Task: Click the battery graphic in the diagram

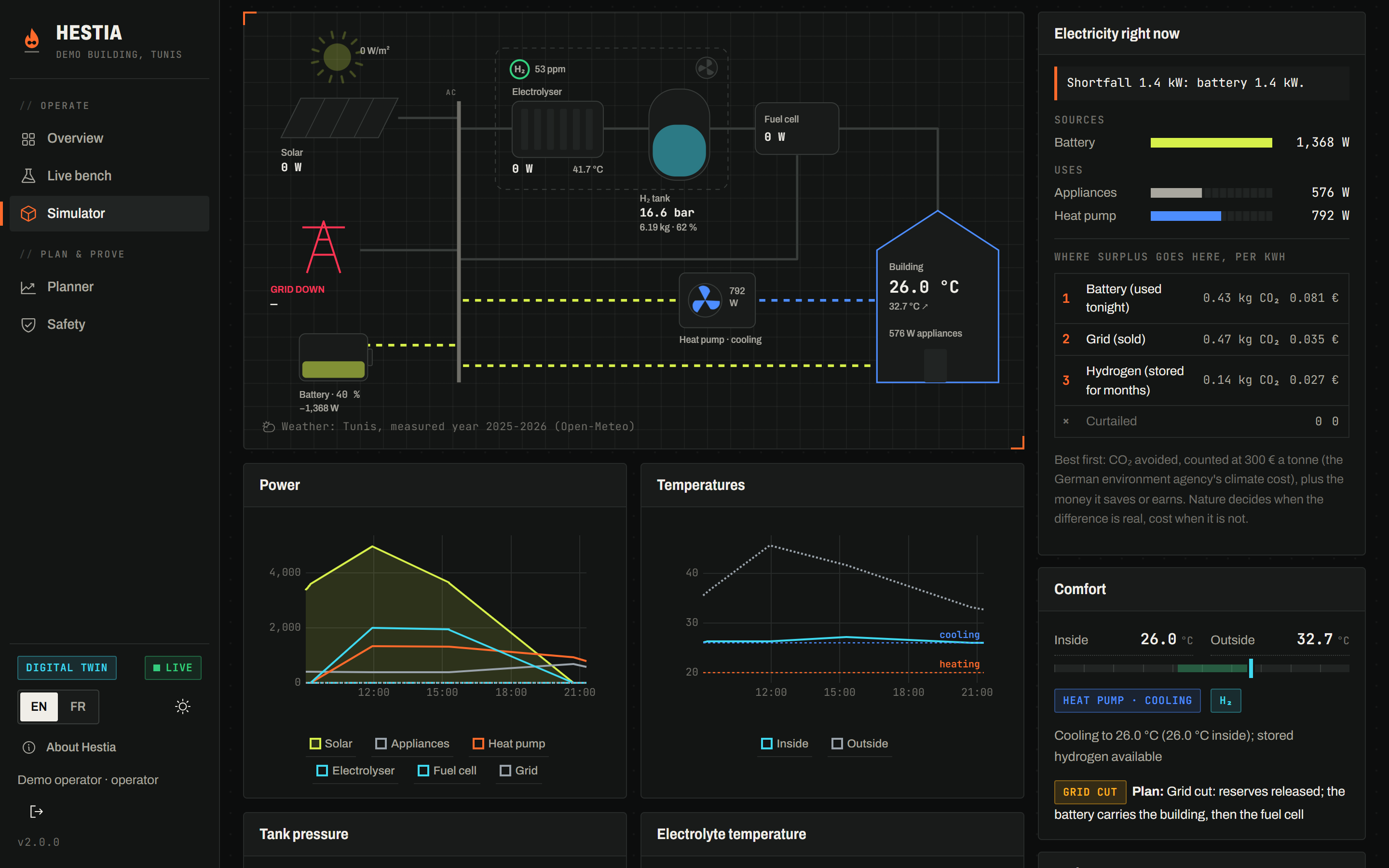Action: point(334,357)
